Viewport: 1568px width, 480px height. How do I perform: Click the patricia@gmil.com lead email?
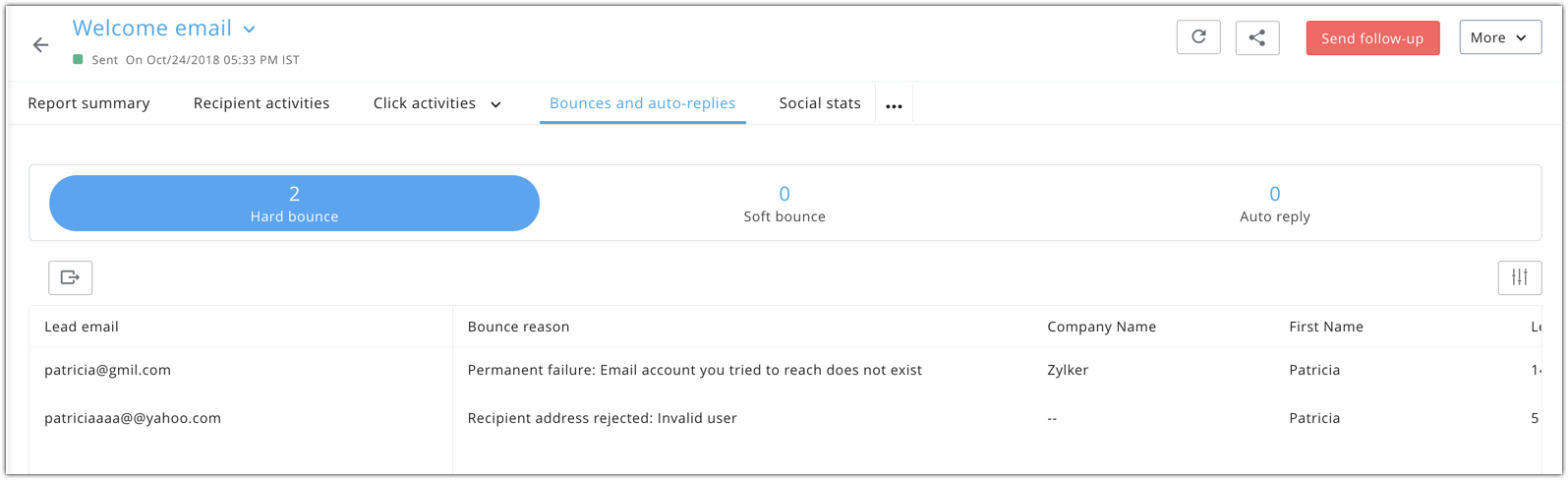pos(108,370)
